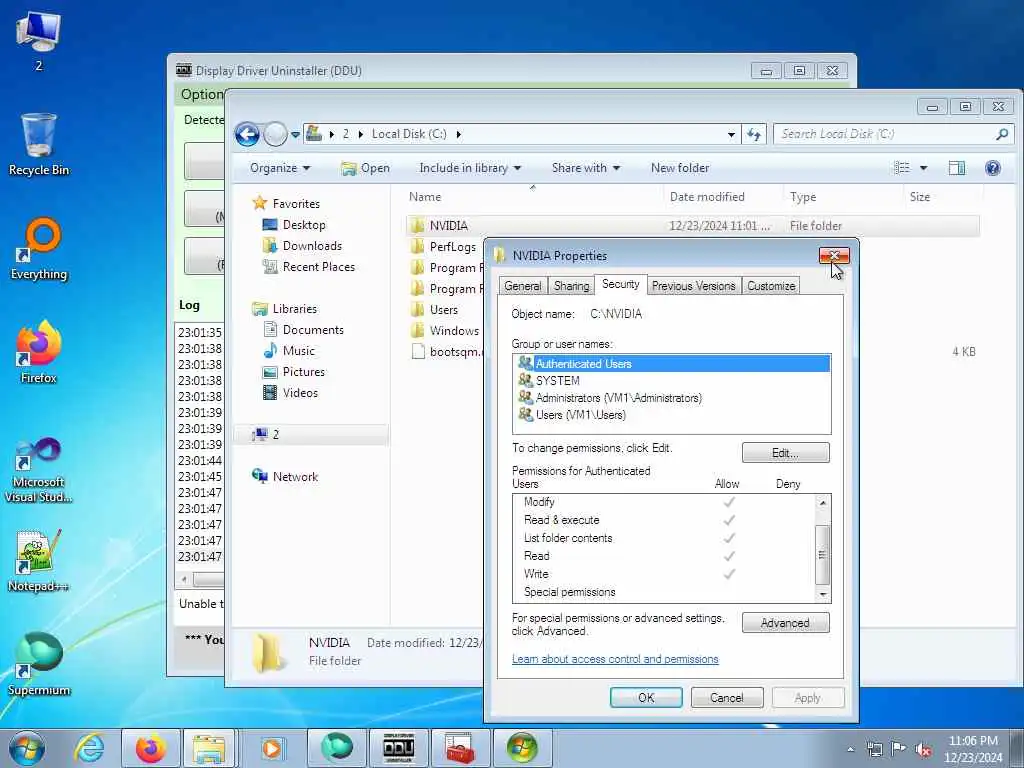Click the New folder toolbar button
The image size is (1024, 768).
tap(680, 168)
